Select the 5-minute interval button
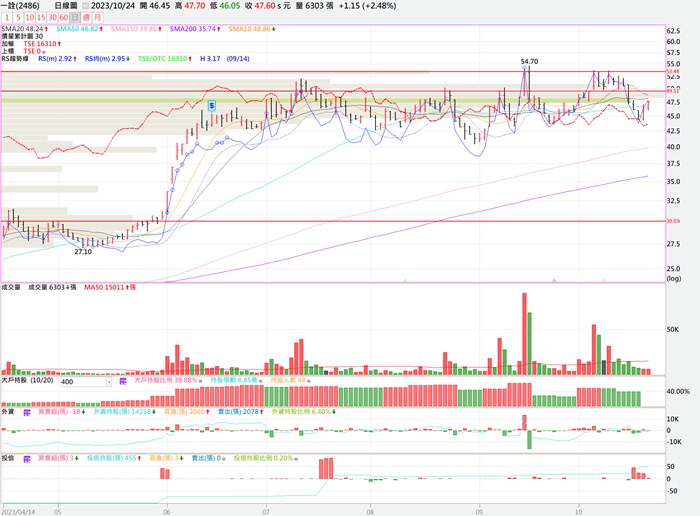700x516 pixels. click(19, 18)
